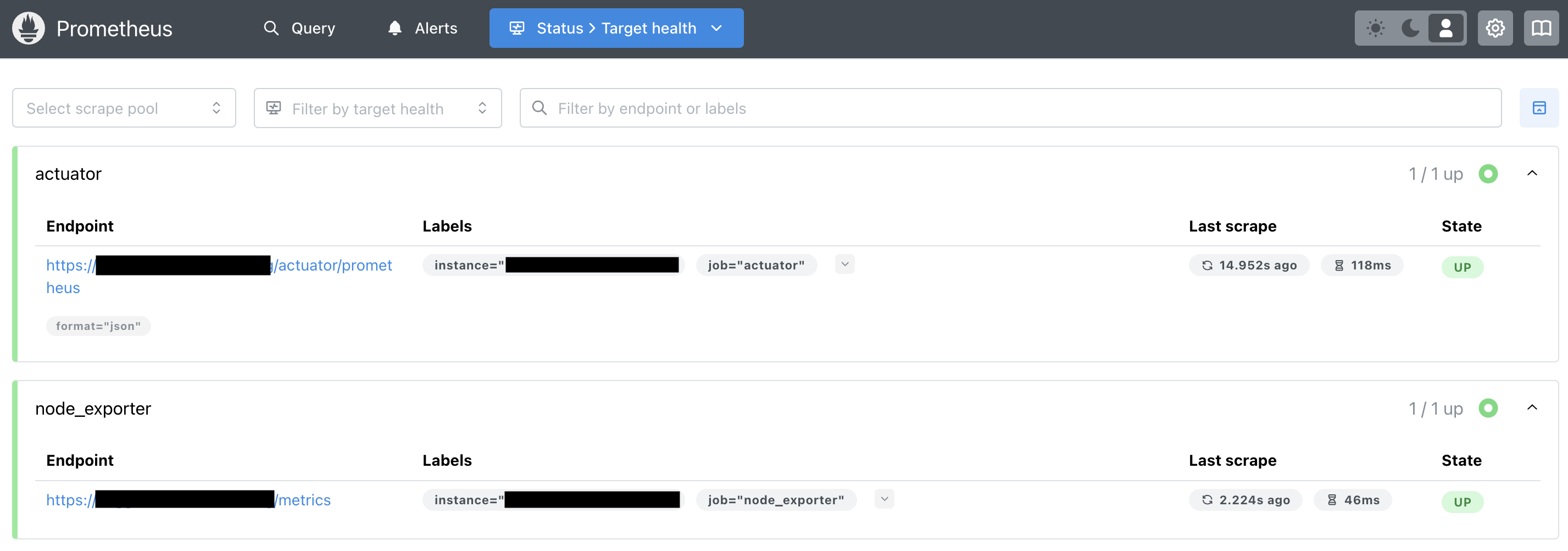Click the actuator pool title
1568x551 pixels.
coord(68,174)
